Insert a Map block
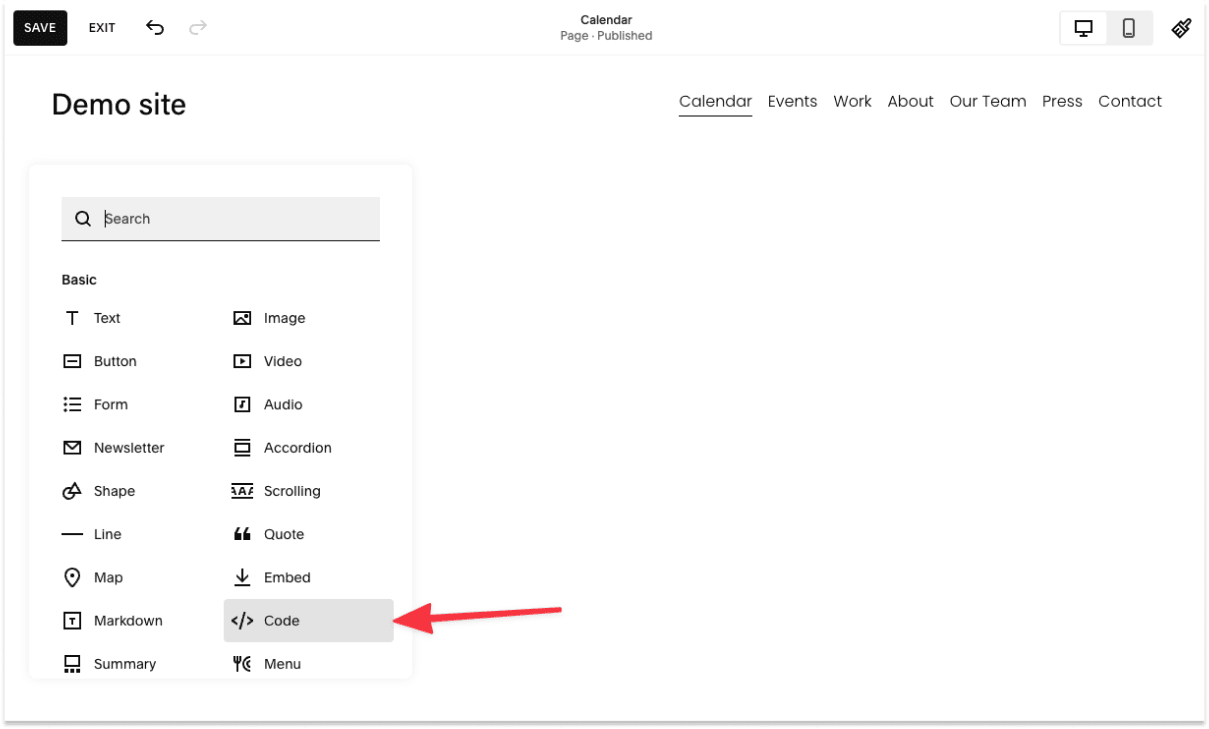 [106, 577]
